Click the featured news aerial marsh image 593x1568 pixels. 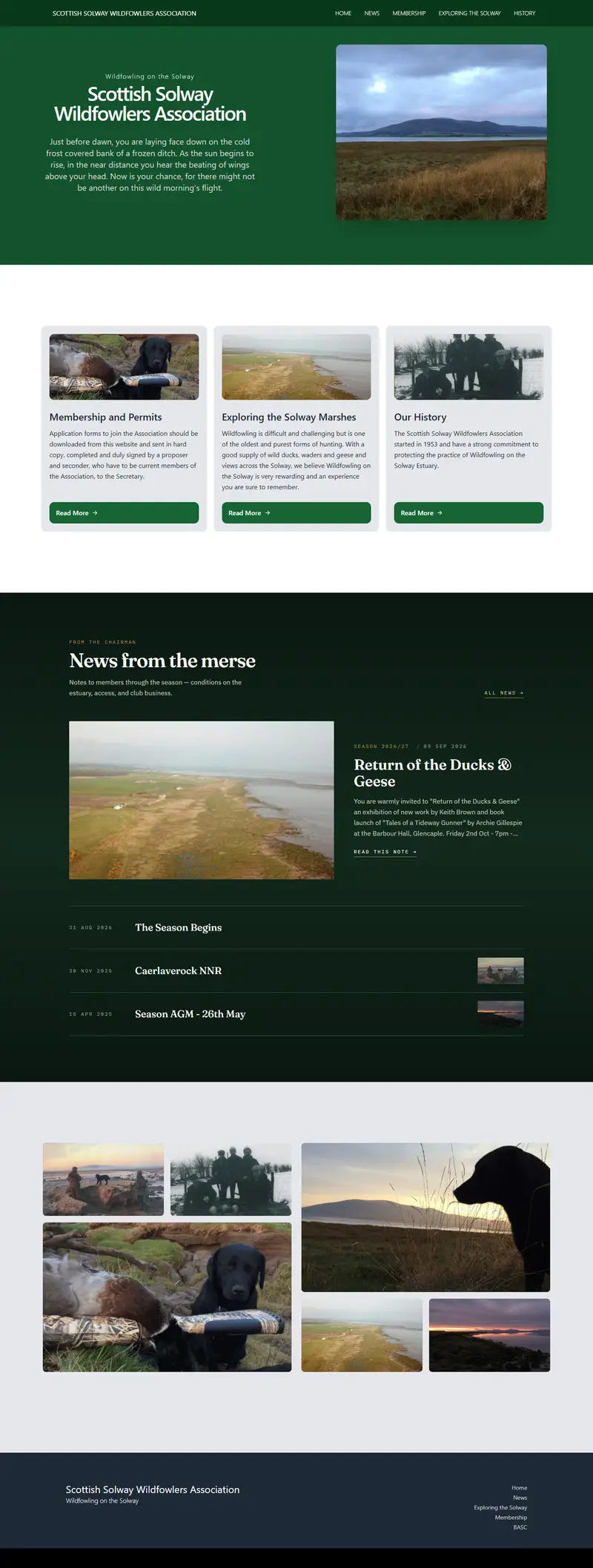tap(202, 801)
